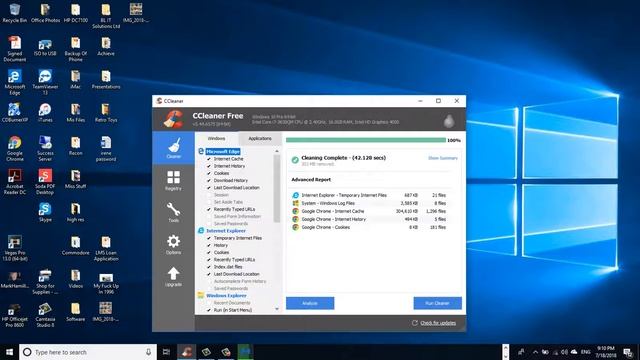
Task: Open the Tools wrench section in sidebar
Action: 173,212
